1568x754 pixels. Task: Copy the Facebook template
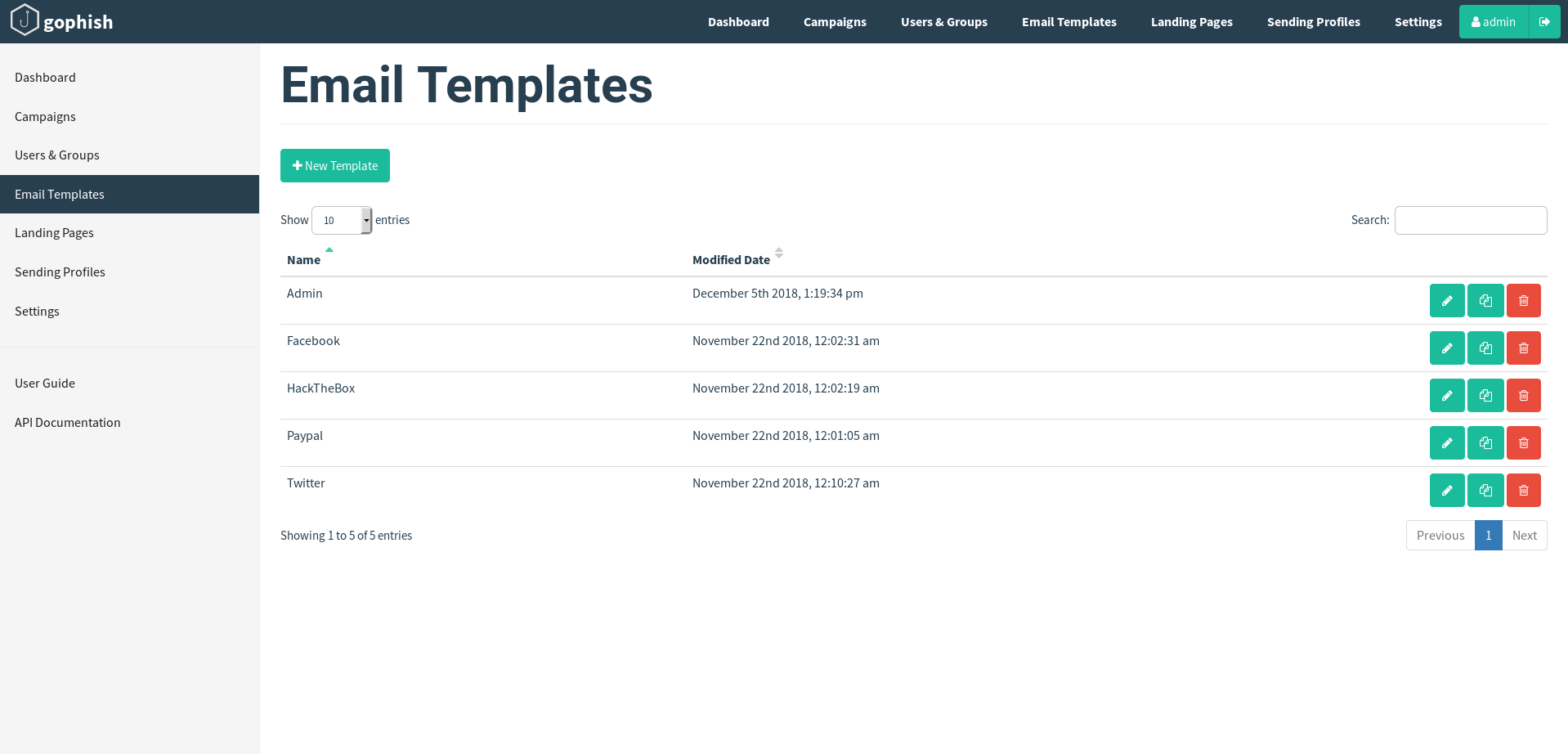(x=1485, y=348)
